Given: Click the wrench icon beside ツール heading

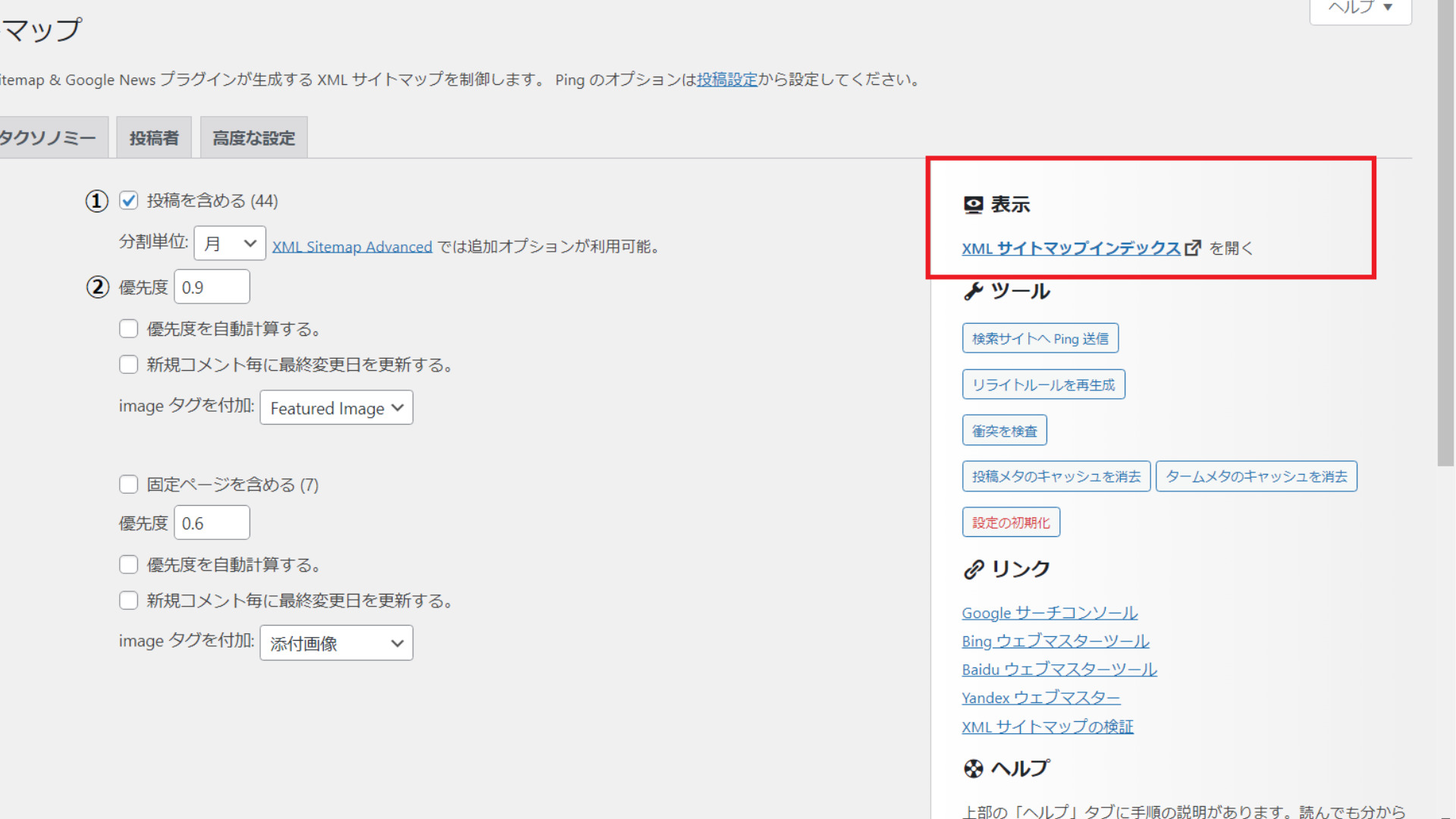Looking at the screenshot, I should pos(973,291).
